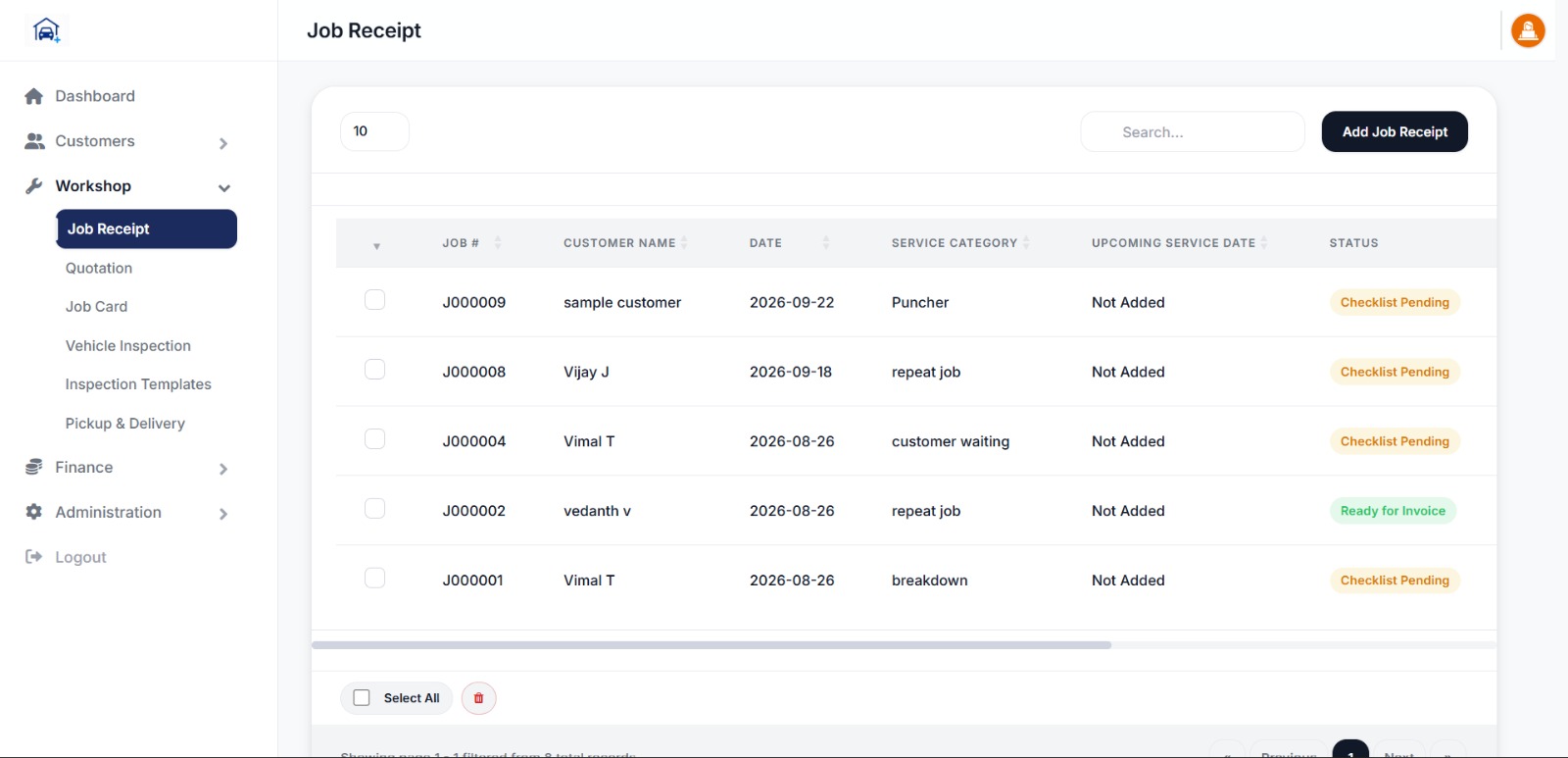The width and height of the screenshot is (1568, 758).
Task: Tick checkbox for job J000008
Action: click(x=374, y=370)
